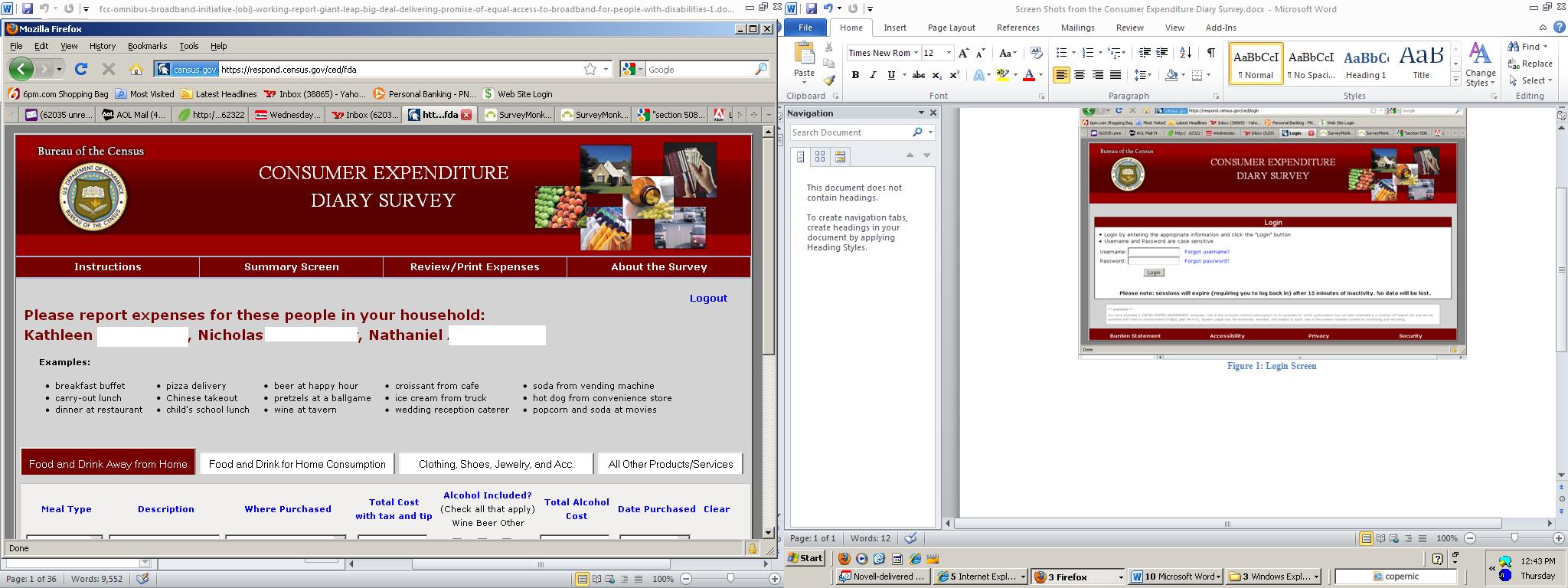Click the Sort A-to-Z icon
The image size is (1568, 588).
click(x=1185, y=53)
